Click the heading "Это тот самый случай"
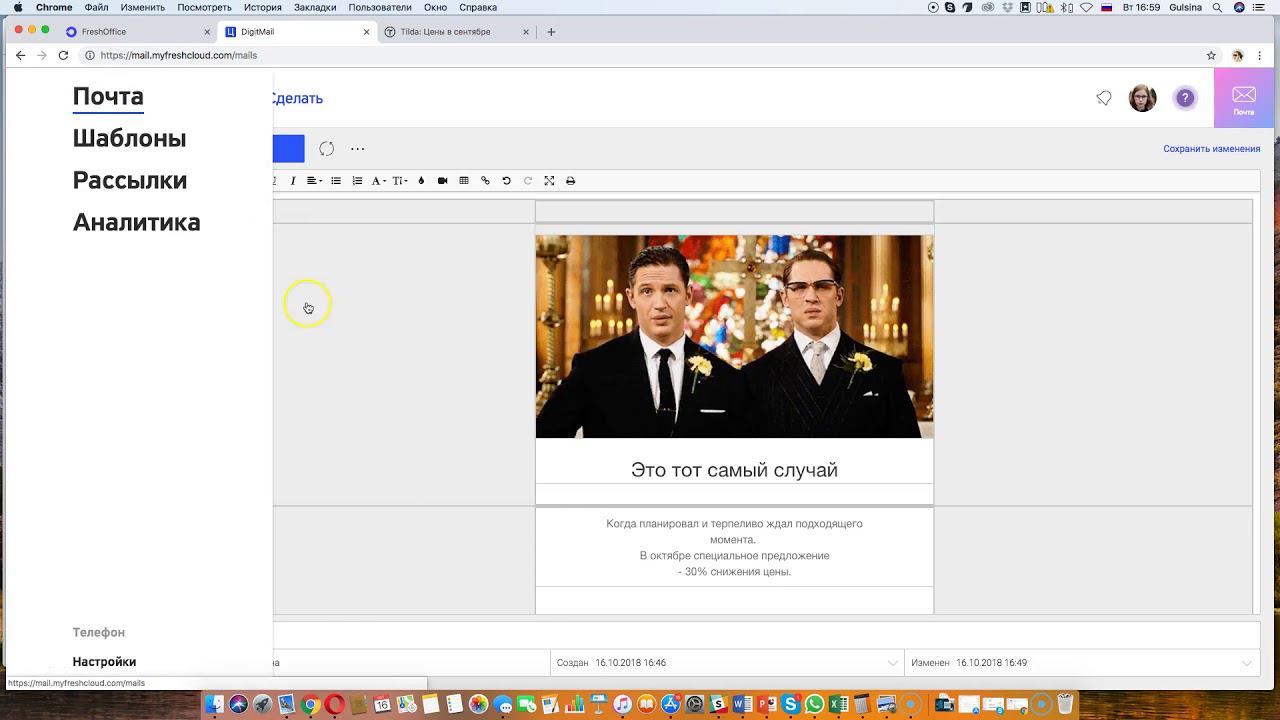Screen dimensions: 1280x720 click(734, 470)
